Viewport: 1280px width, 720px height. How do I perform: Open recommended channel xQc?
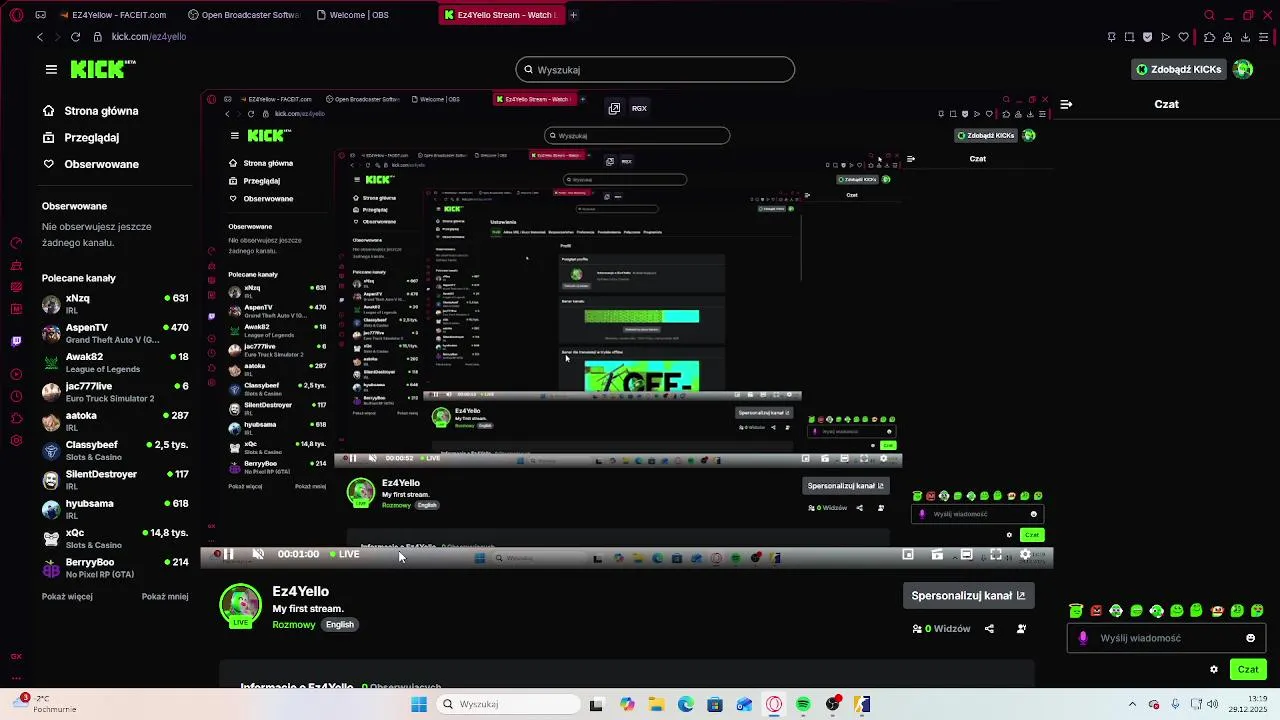(115, 538)
